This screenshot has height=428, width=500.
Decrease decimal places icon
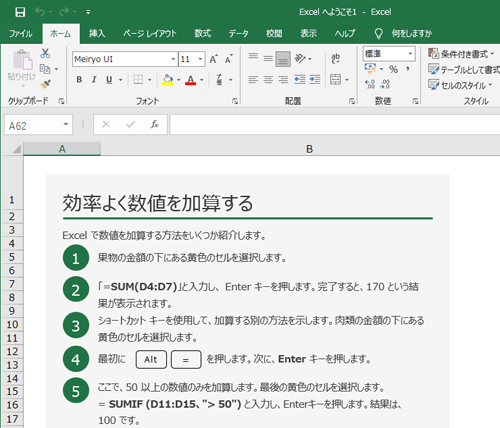385,84
